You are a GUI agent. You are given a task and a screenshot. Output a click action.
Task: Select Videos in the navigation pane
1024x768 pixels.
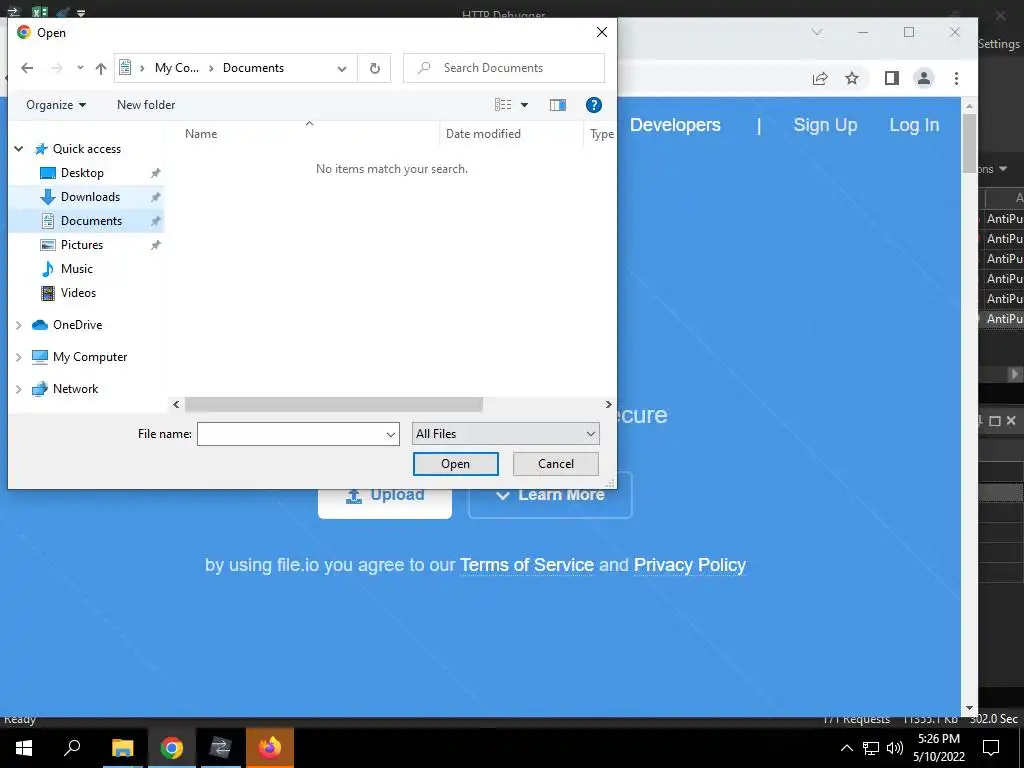78,293
